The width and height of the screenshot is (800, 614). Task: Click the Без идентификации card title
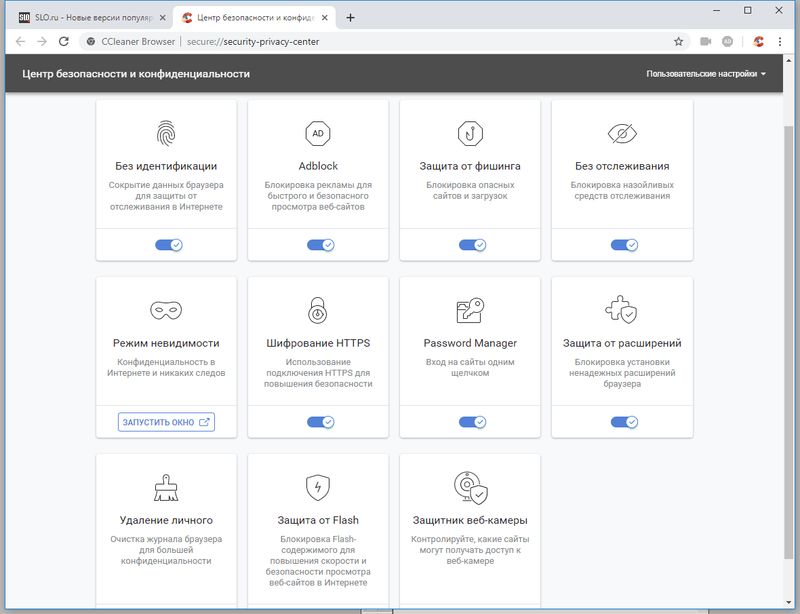pos(166,166)
